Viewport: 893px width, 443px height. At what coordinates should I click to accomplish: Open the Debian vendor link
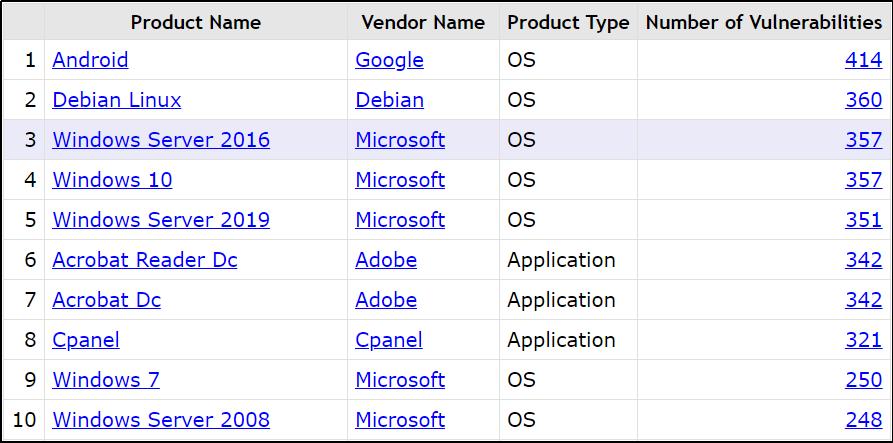(x=389, y=100)
